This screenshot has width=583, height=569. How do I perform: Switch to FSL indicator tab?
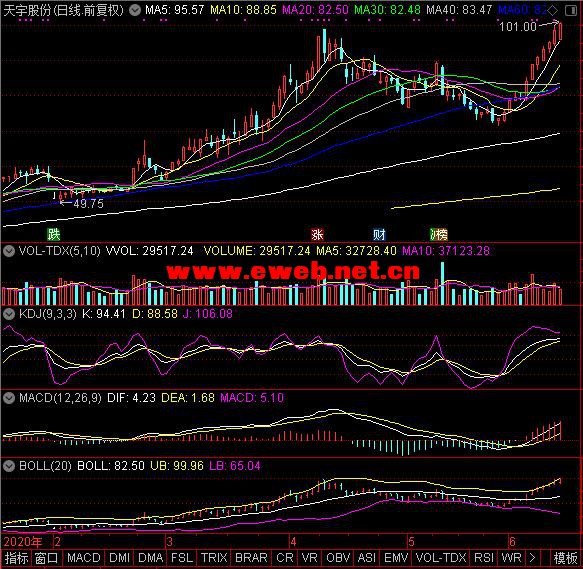[x=181, y=558]
